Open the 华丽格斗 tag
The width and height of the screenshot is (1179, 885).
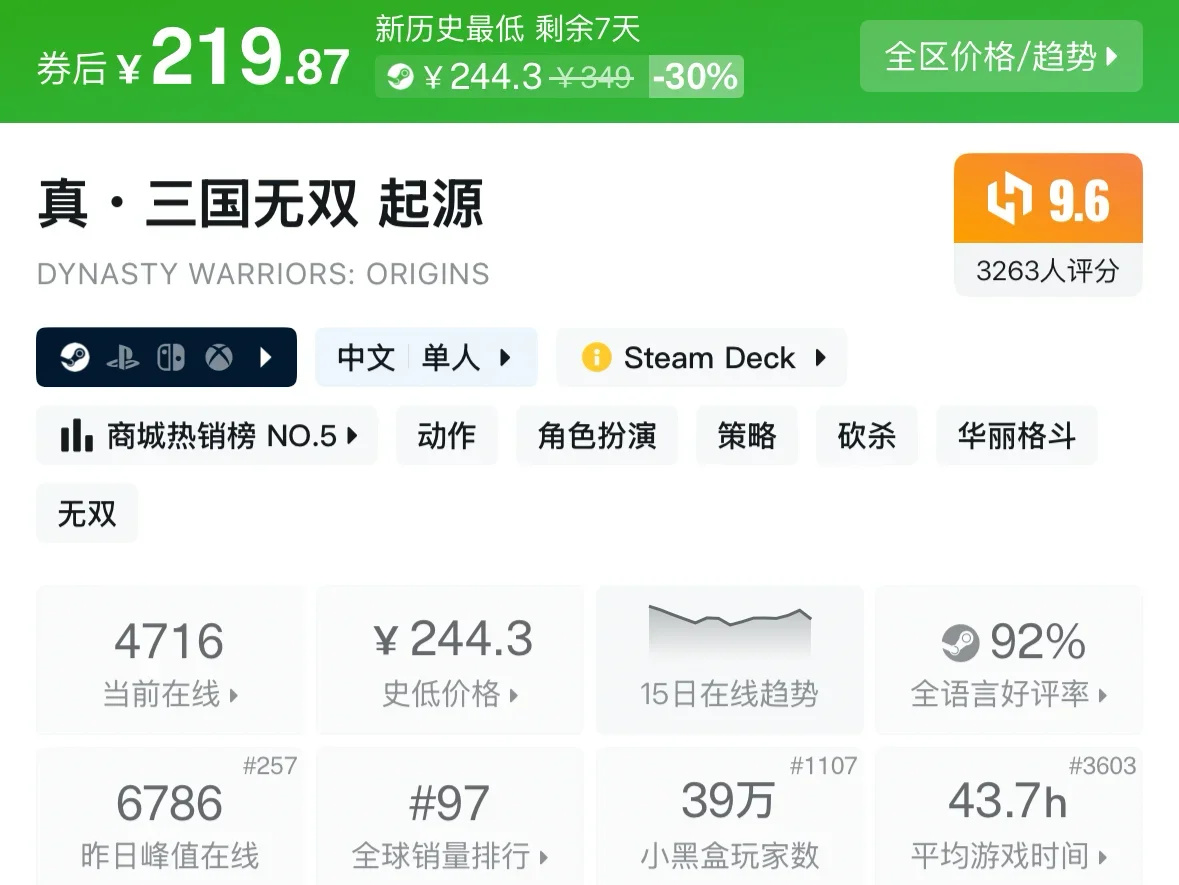pyautogui.click(x=1016, y=436)
